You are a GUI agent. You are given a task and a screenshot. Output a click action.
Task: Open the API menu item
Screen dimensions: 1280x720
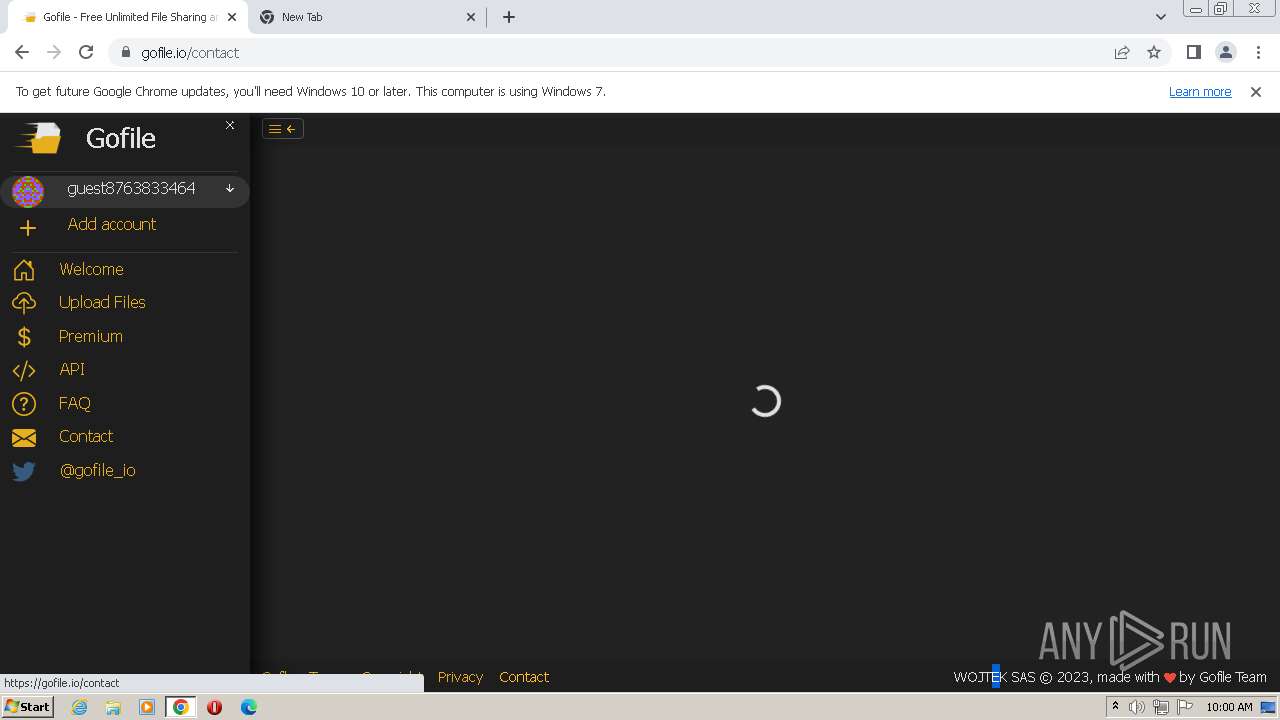point(72,369)
